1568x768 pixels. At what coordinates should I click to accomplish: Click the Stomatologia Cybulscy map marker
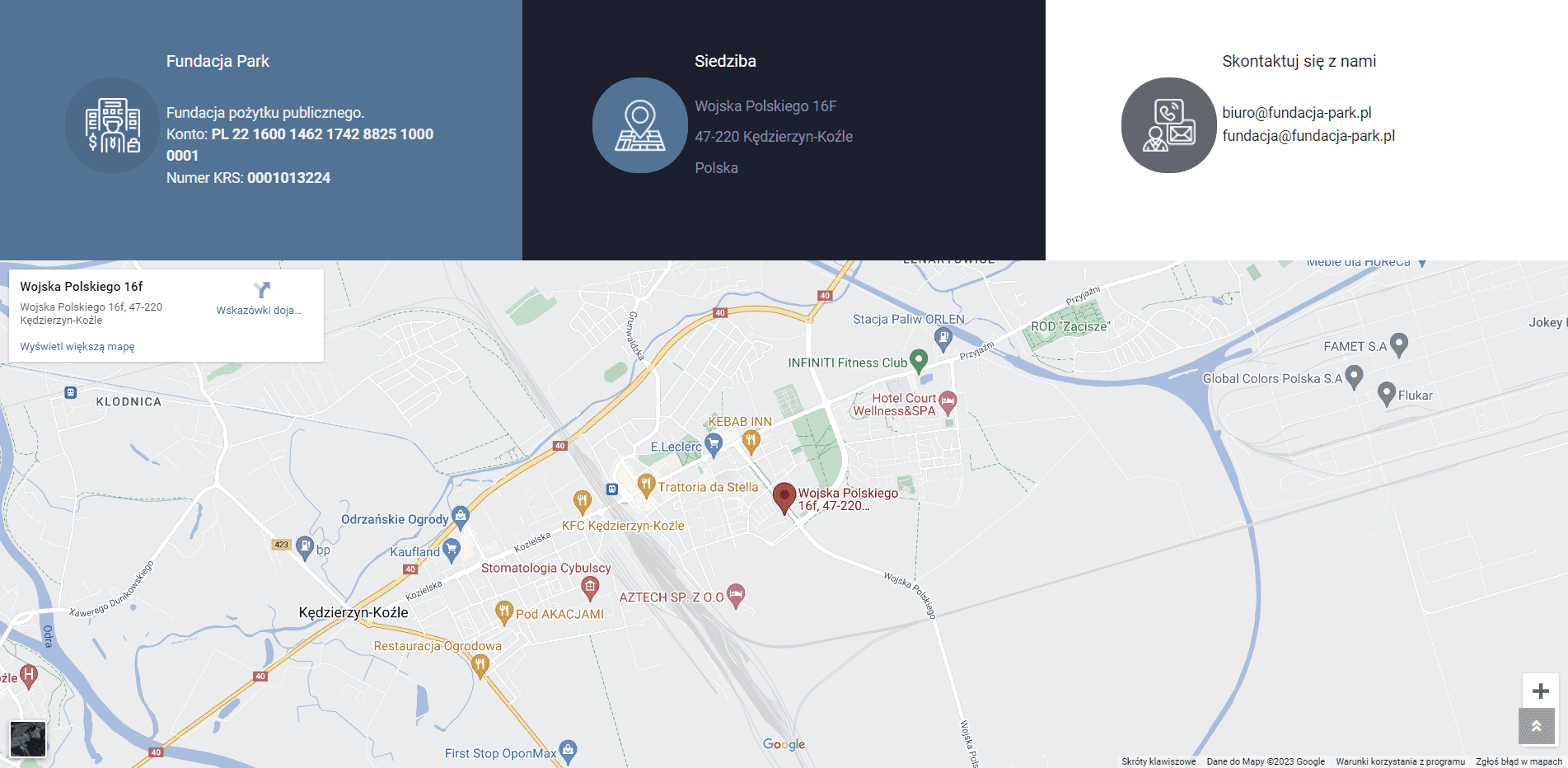[589, 587]
